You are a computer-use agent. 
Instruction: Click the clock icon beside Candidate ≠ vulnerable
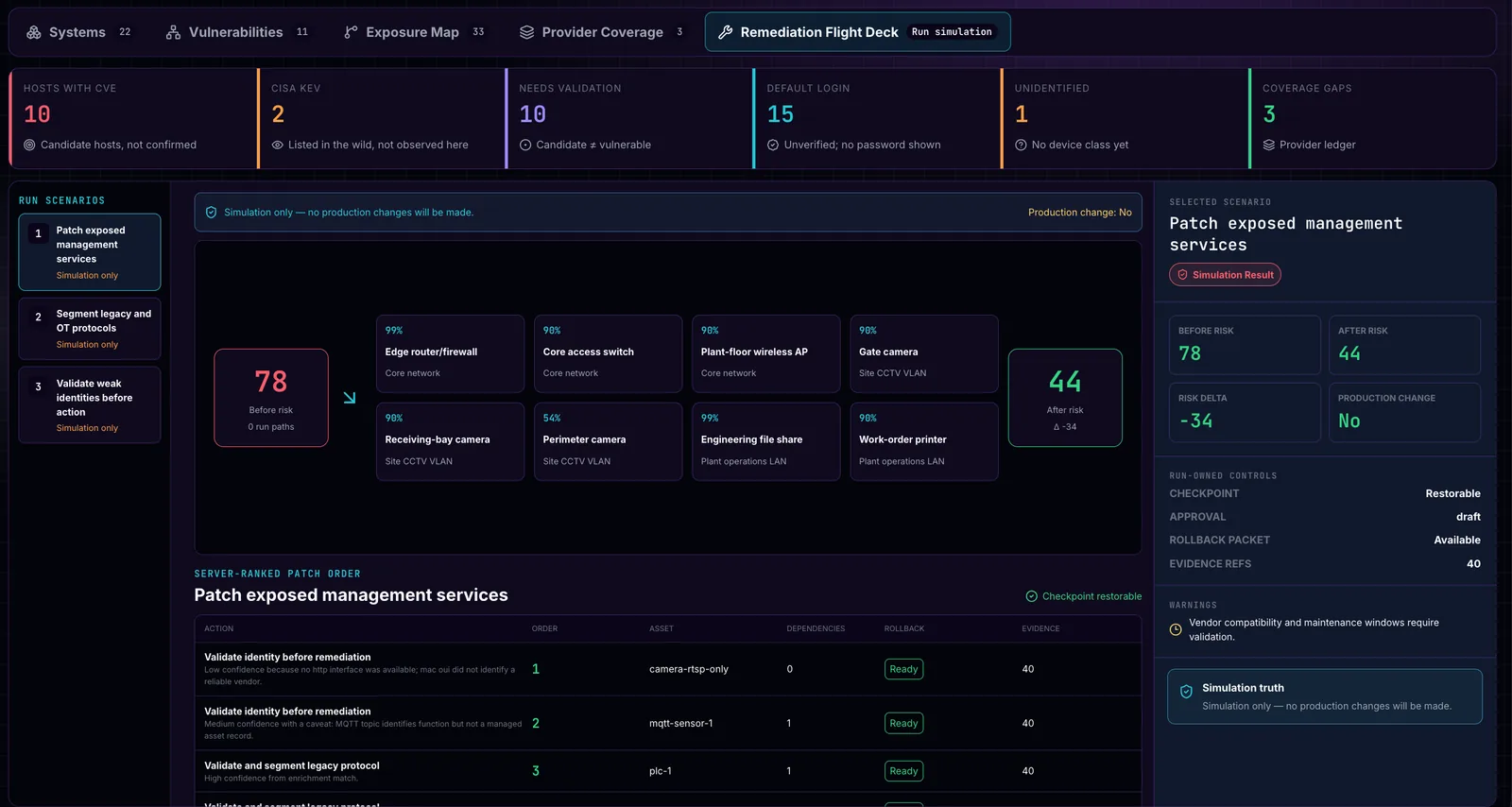pos(525,145)
